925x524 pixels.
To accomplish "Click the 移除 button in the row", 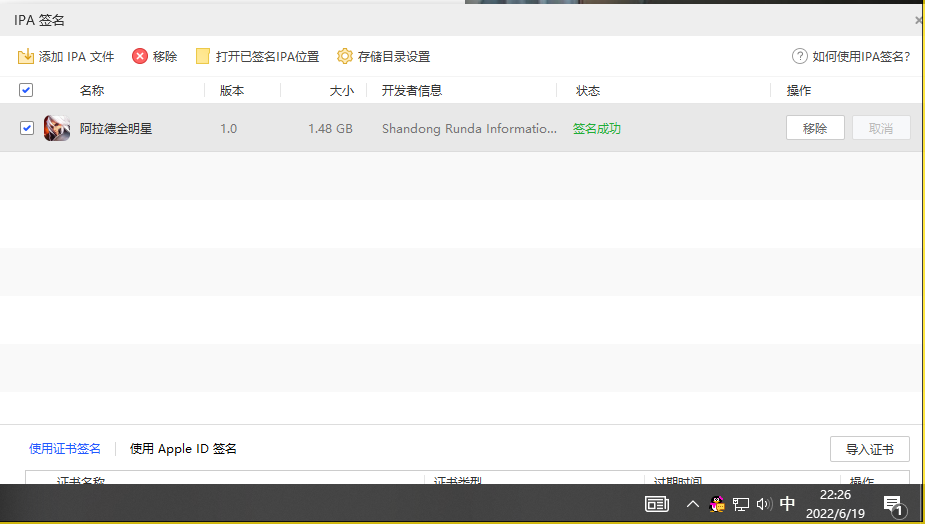I will coord(815,128).
